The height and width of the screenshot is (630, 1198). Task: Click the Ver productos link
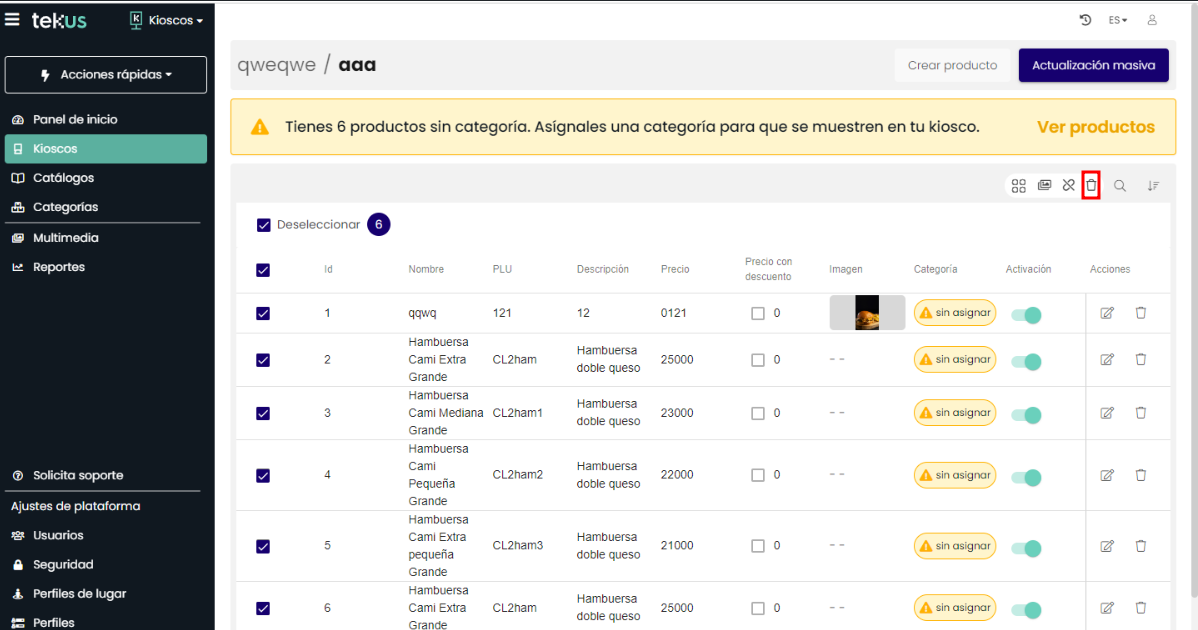1095,127
